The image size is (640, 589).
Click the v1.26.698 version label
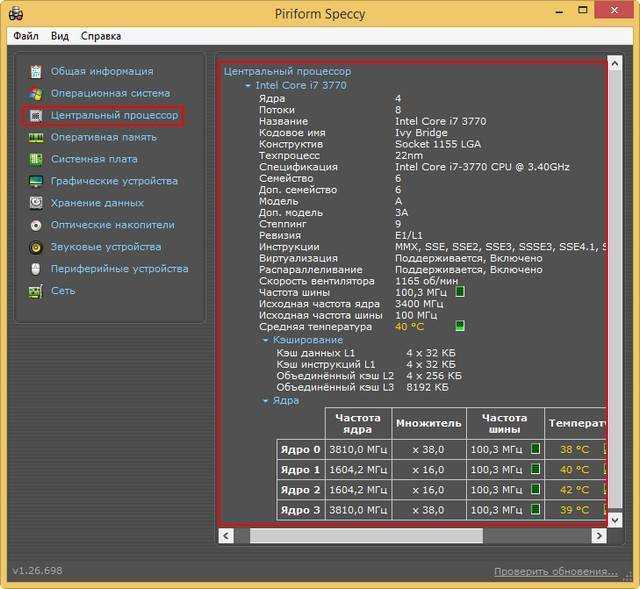[x=38, y=570]
